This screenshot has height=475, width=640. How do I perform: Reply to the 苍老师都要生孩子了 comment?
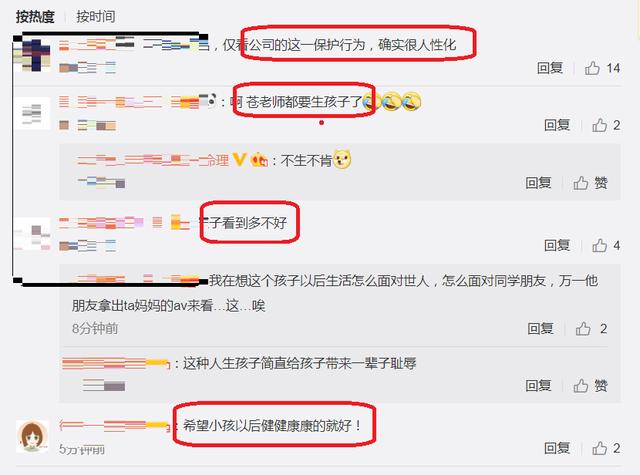(x=557, y=125)
